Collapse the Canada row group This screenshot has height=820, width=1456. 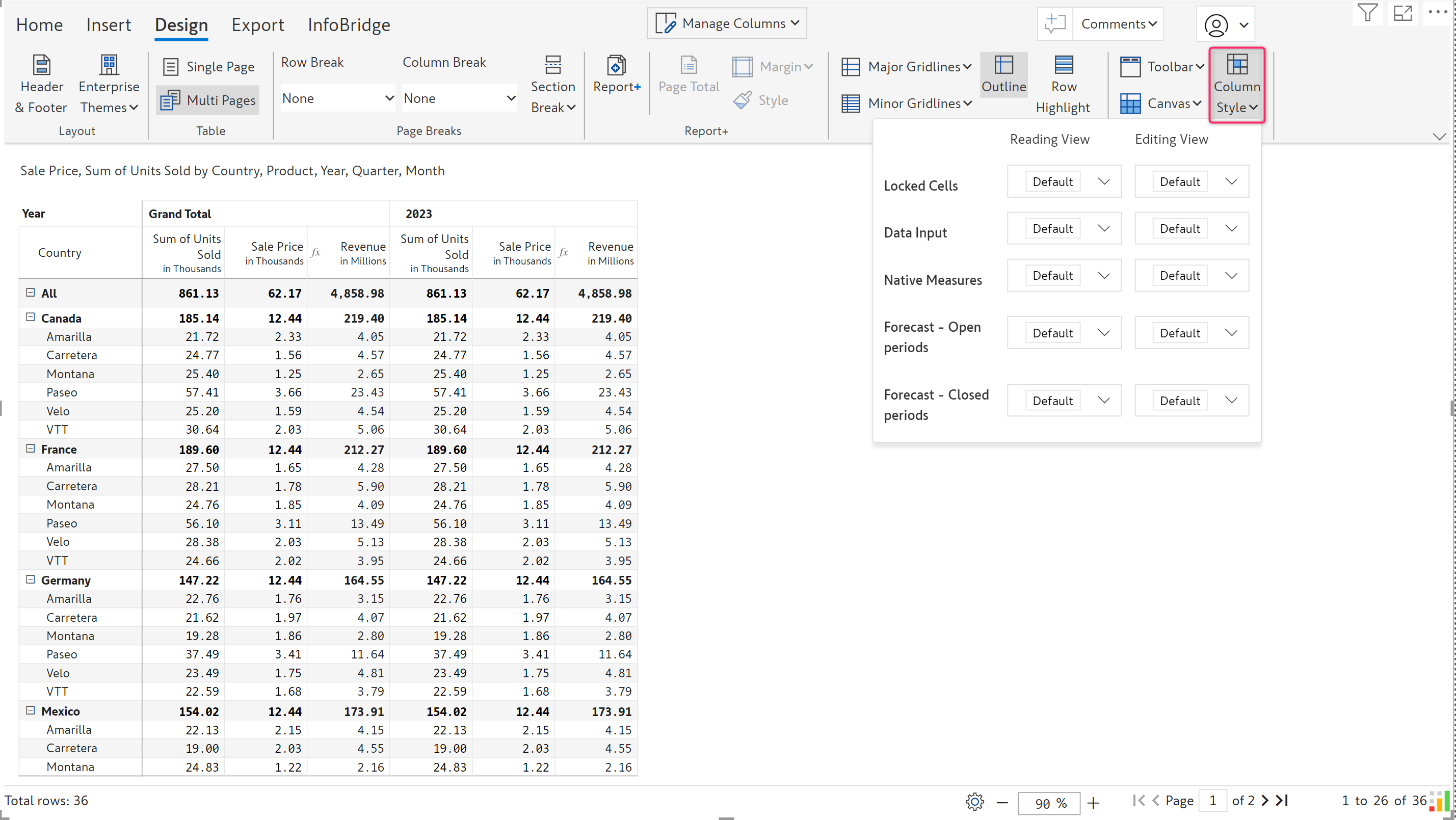click(31, 318)
